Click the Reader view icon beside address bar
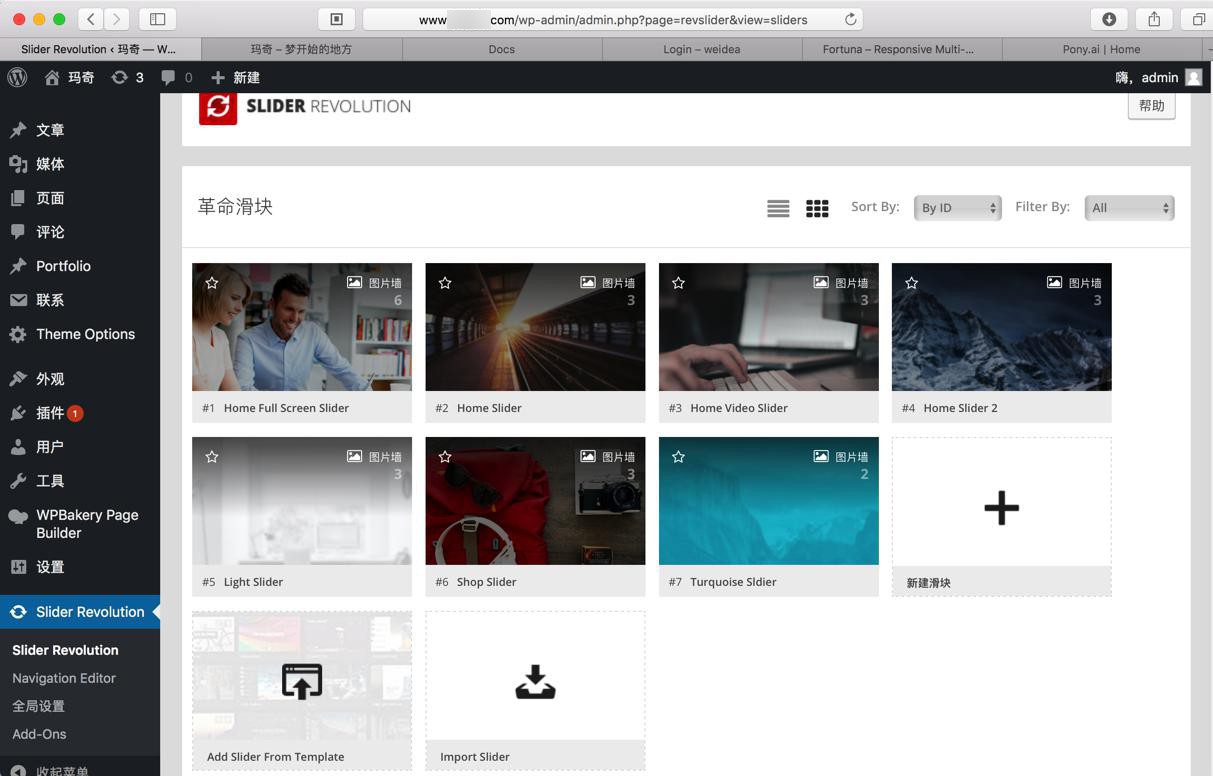 336,19
